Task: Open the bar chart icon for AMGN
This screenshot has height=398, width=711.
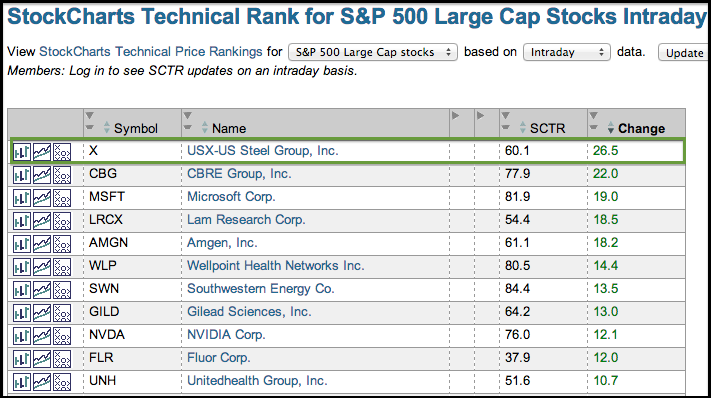Action: click(22, 244)
